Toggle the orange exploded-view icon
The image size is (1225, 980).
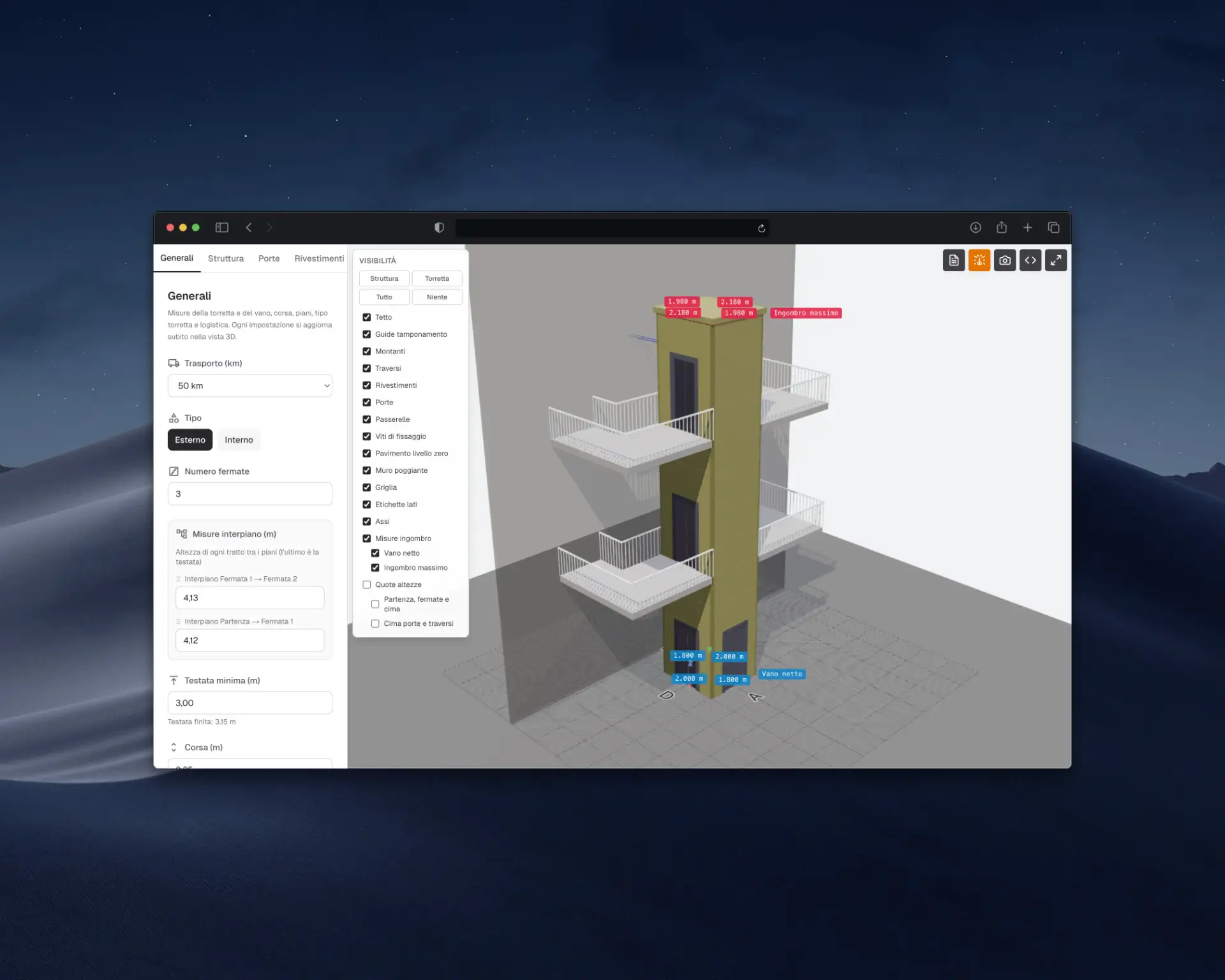tap(979, 260)
